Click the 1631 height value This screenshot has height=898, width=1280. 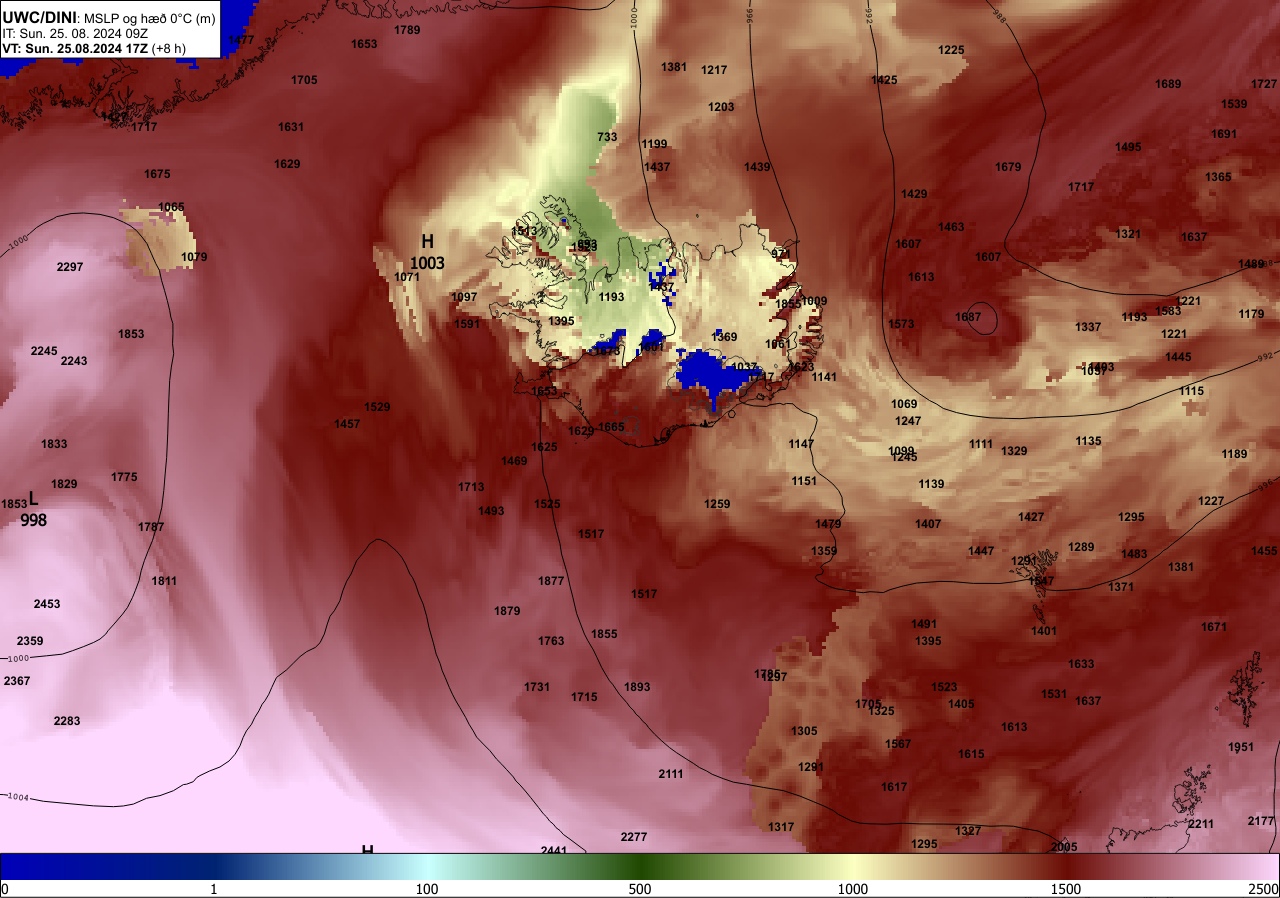(291, 127)
